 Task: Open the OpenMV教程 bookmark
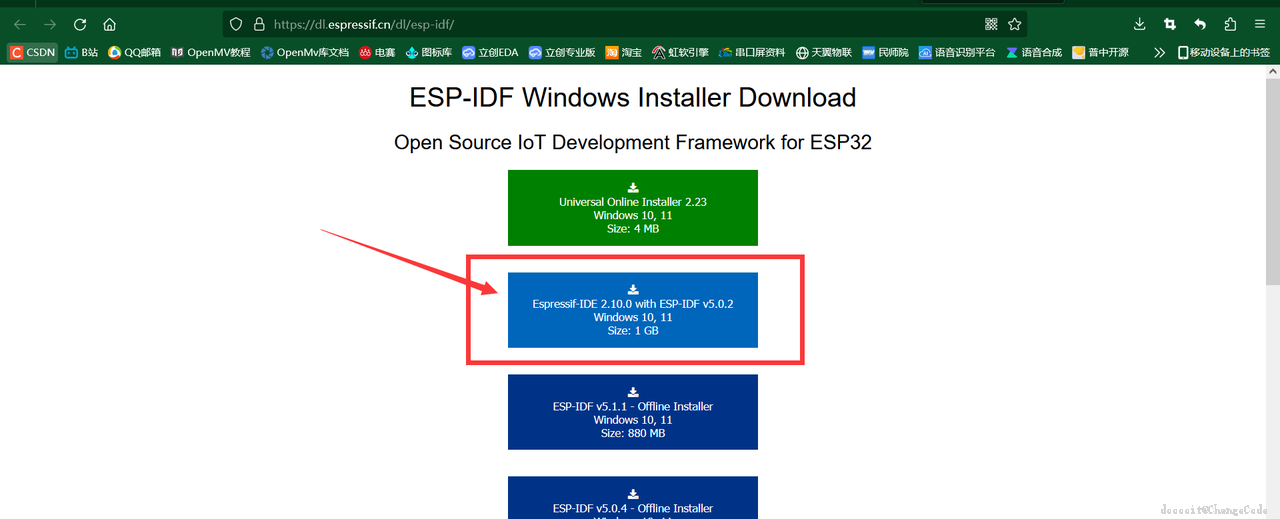pos(211,52)
